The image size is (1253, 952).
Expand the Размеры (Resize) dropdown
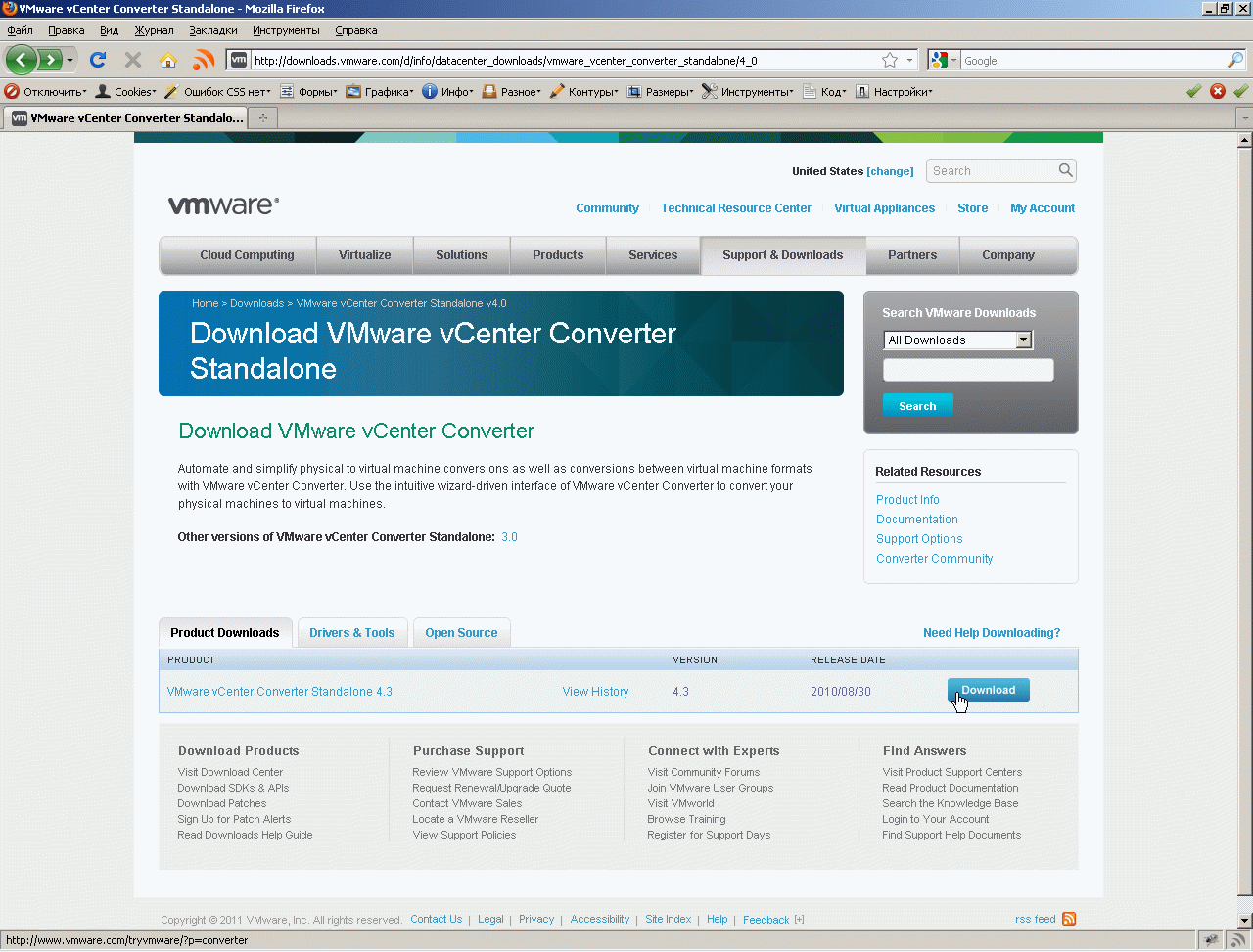click(x=660, y=92)
